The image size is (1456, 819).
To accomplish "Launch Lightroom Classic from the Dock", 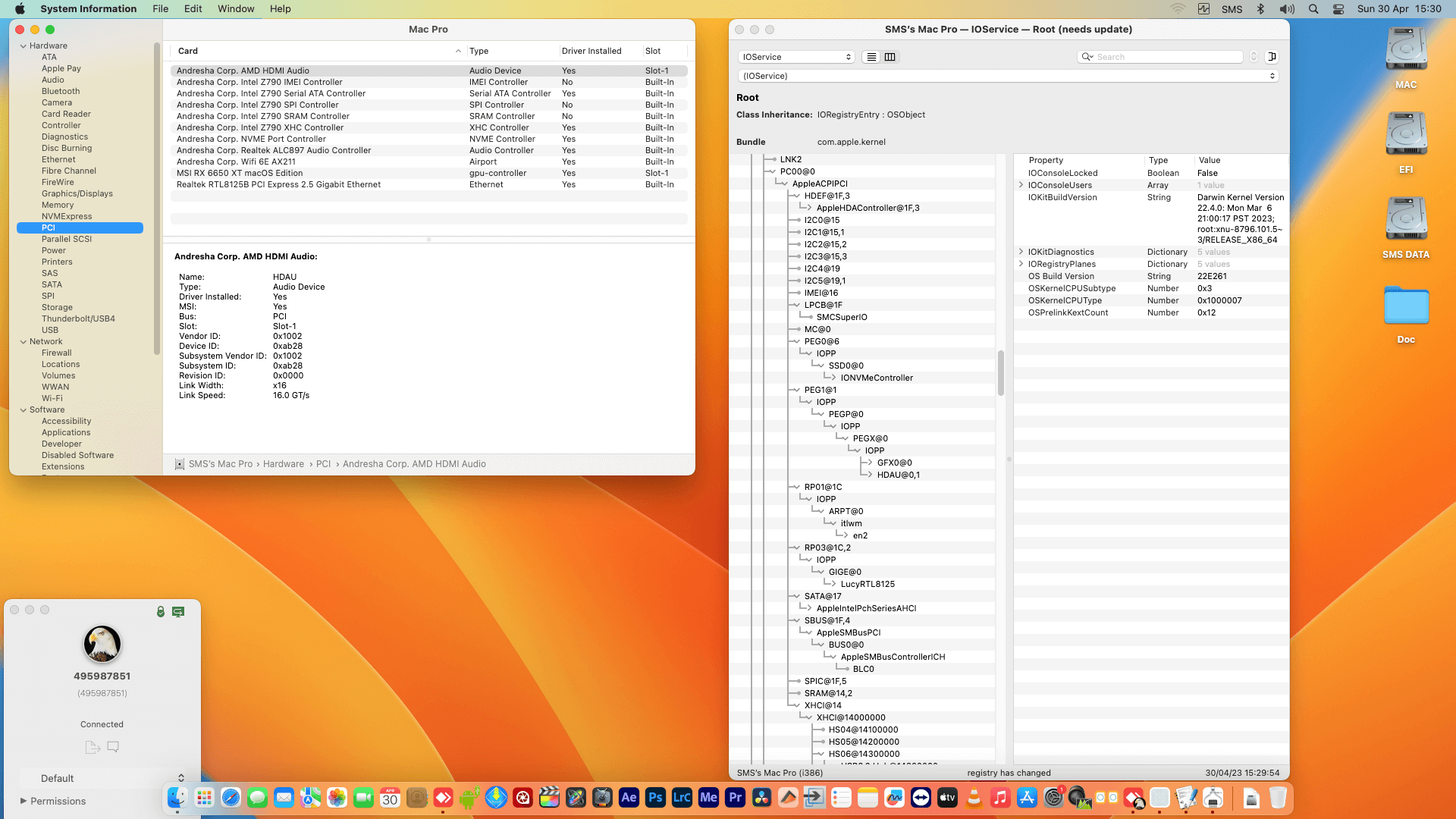I will (x=682, y=798).
